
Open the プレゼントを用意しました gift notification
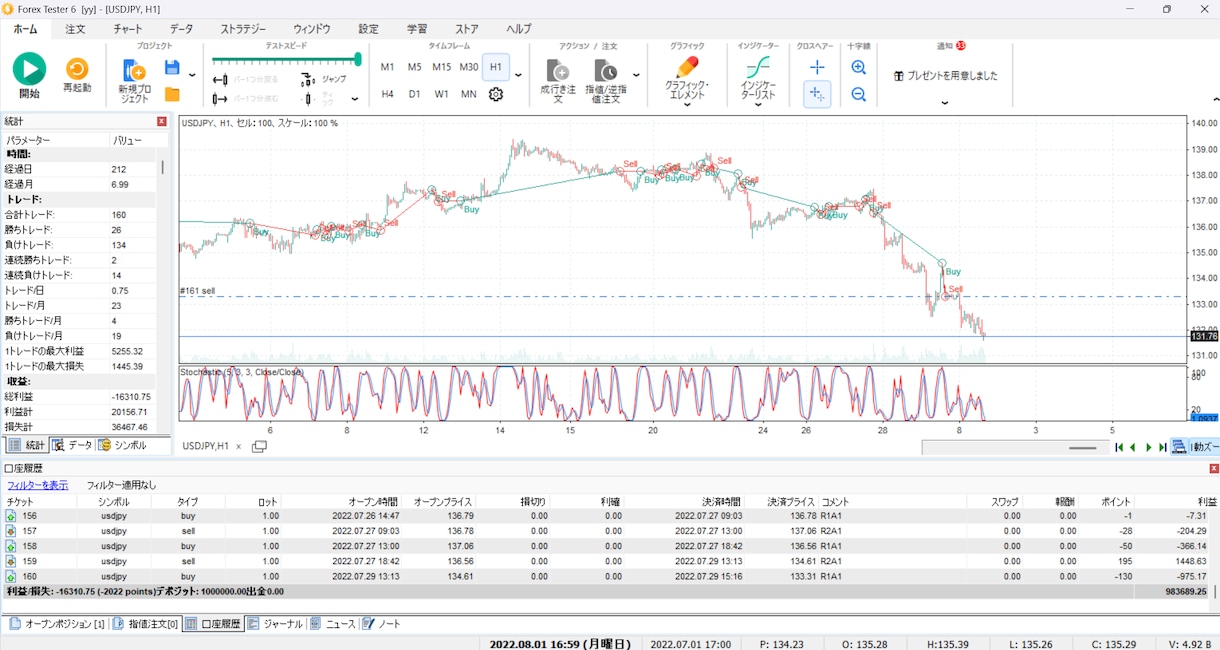pos(945,76)
